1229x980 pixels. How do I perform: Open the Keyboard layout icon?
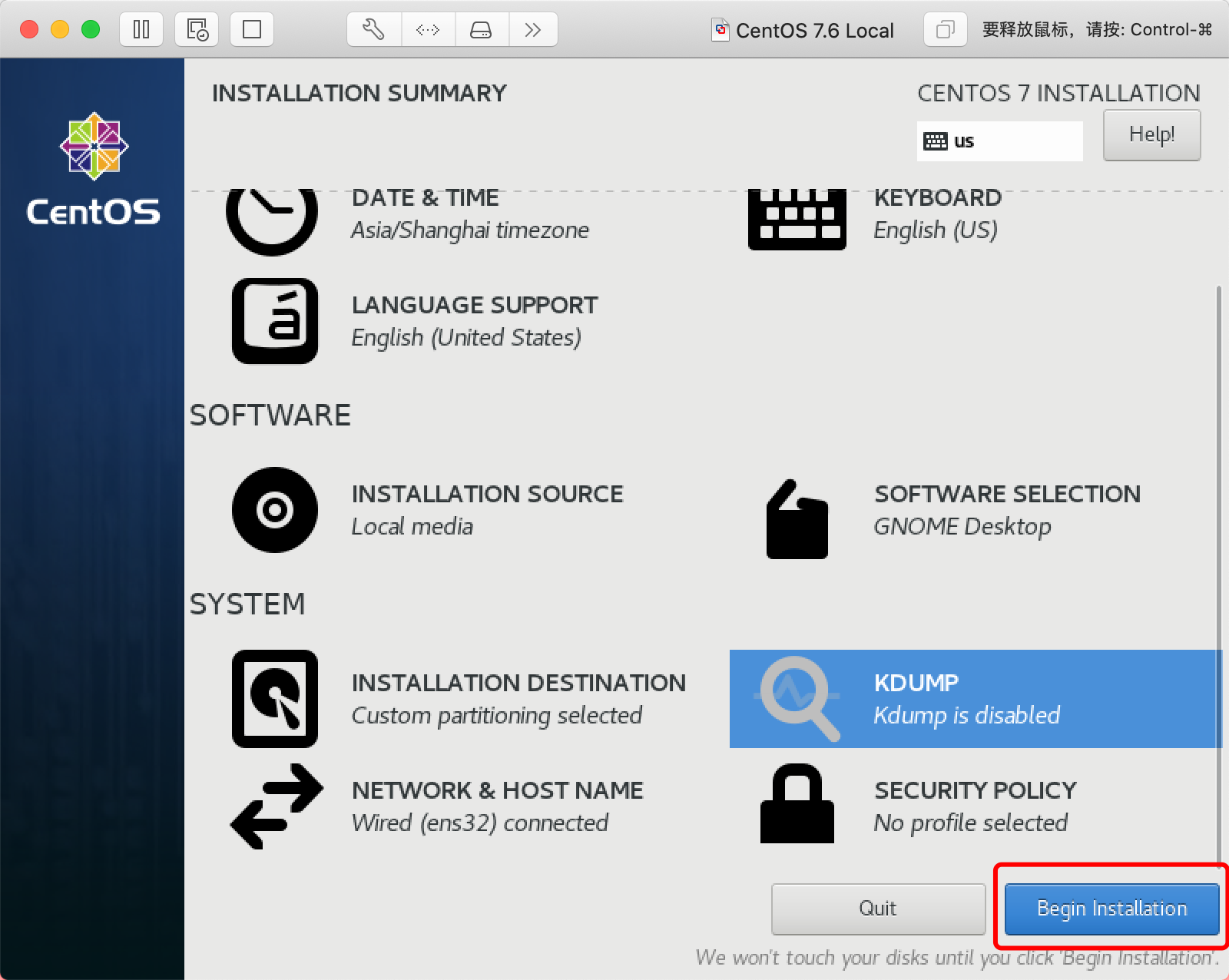tap(797, 220)
